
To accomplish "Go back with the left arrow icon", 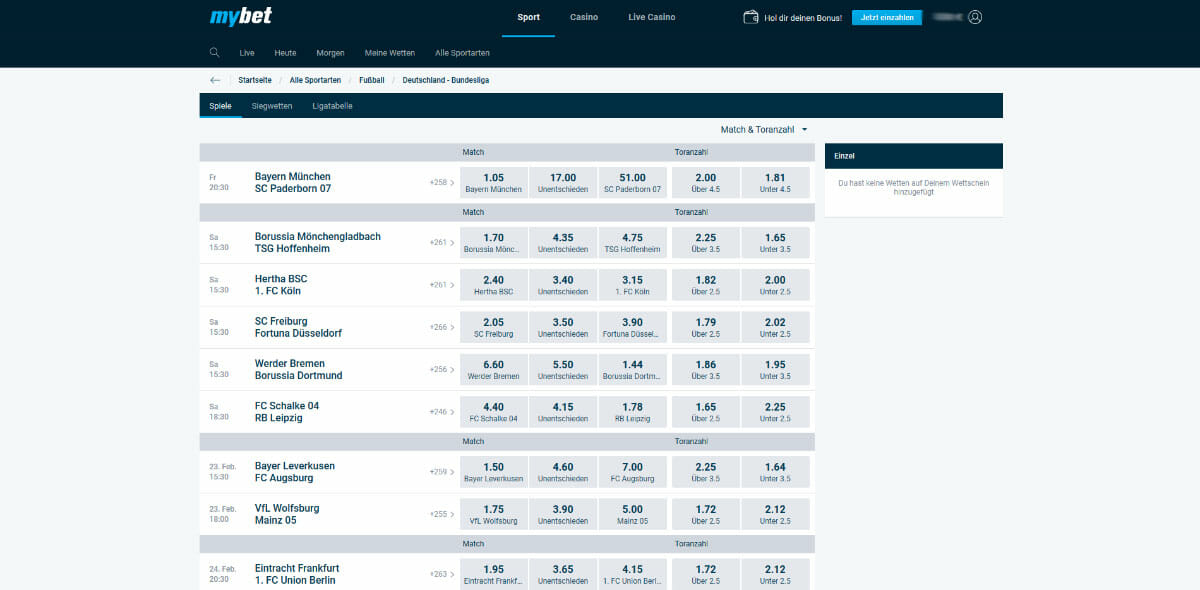I will click(x=215, y=80).
